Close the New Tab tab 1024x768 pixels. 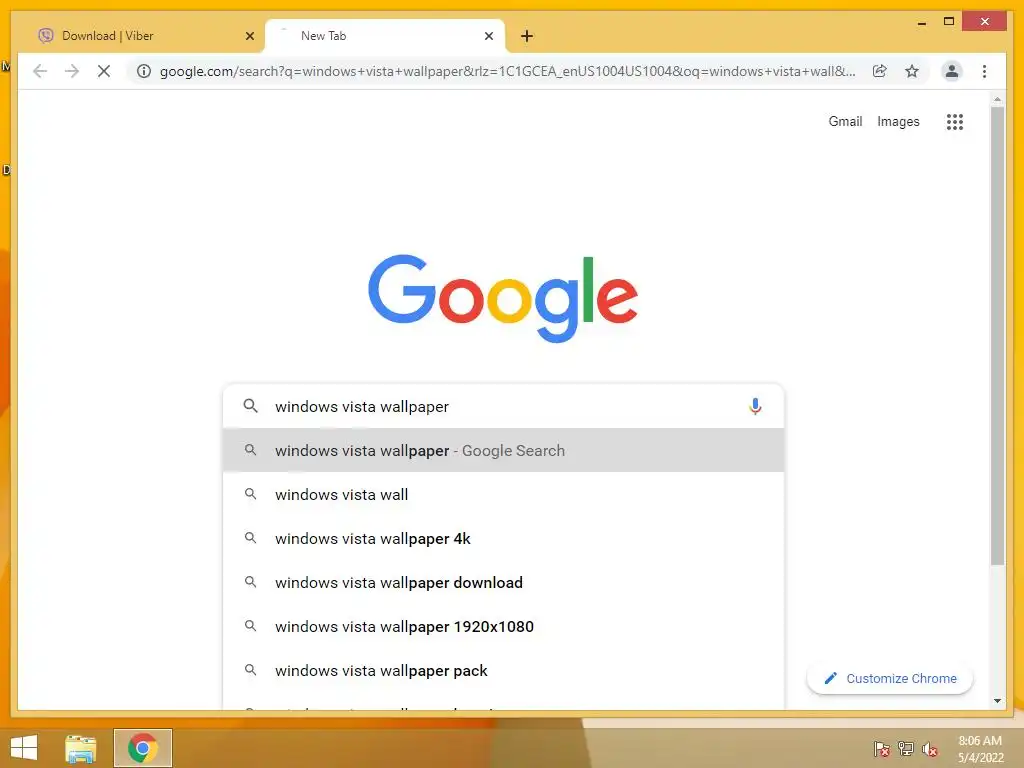[x=488, y=36]
